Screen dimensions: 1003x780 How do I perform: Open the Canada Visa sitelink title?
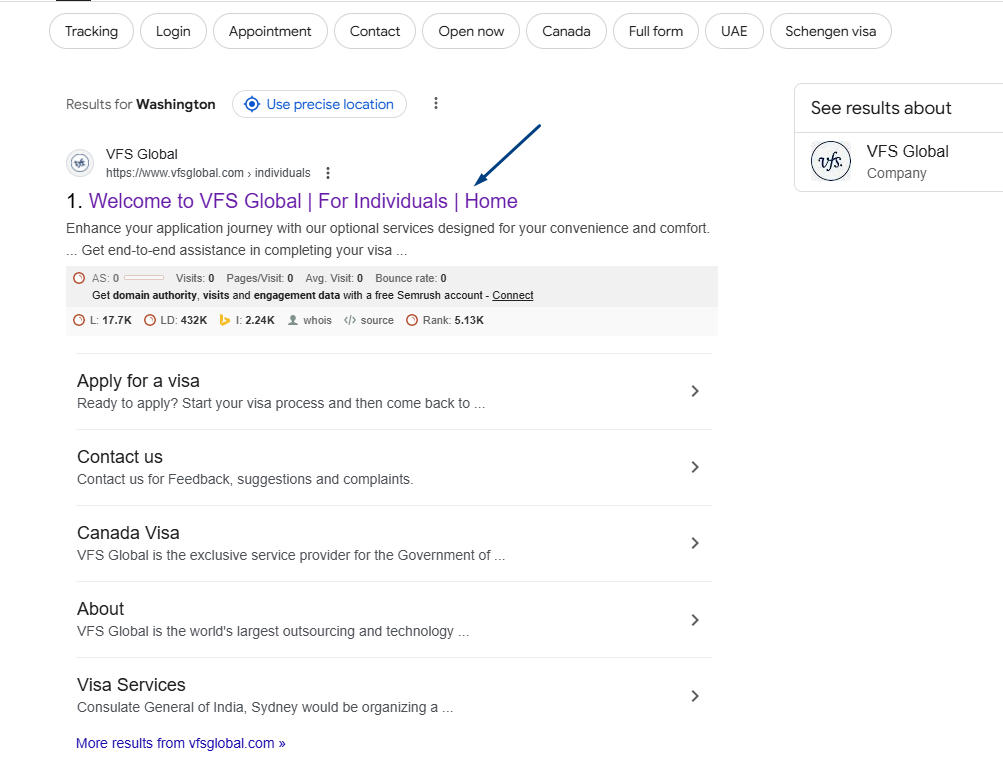click(128, 533)
